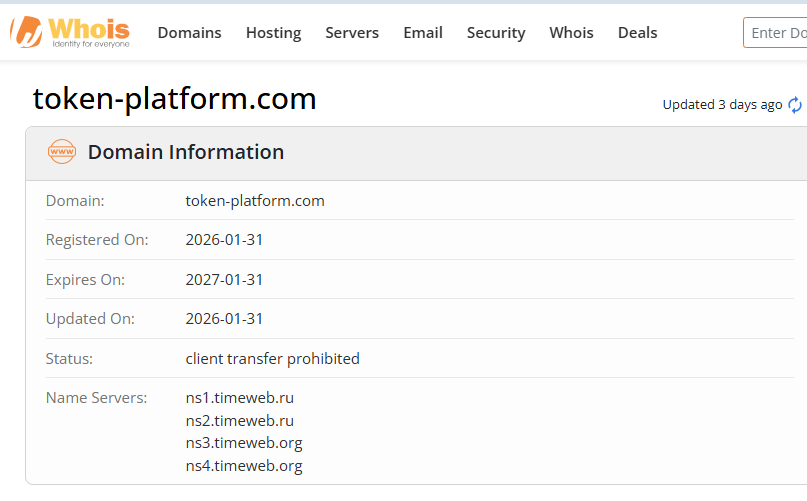Go to the Email menu item
Image resolution: width=807 pixels, height=501 pixels.
(x=423, y=33)
